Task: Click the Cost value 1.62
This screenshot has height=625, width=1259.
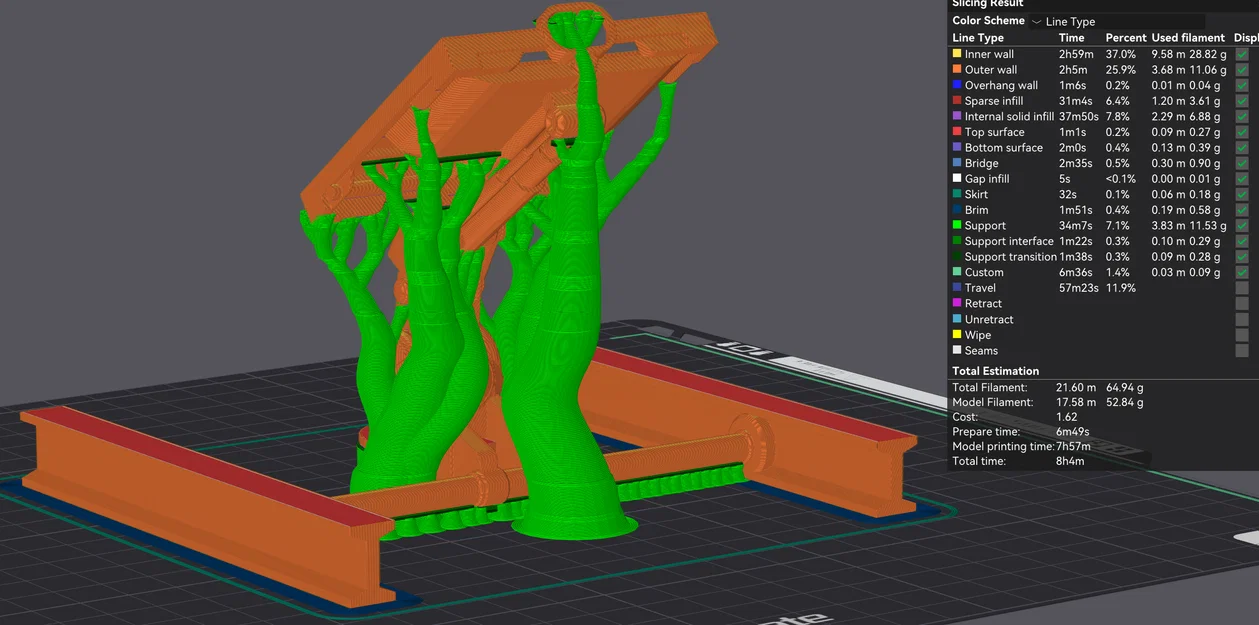Action: (1067, 417)
